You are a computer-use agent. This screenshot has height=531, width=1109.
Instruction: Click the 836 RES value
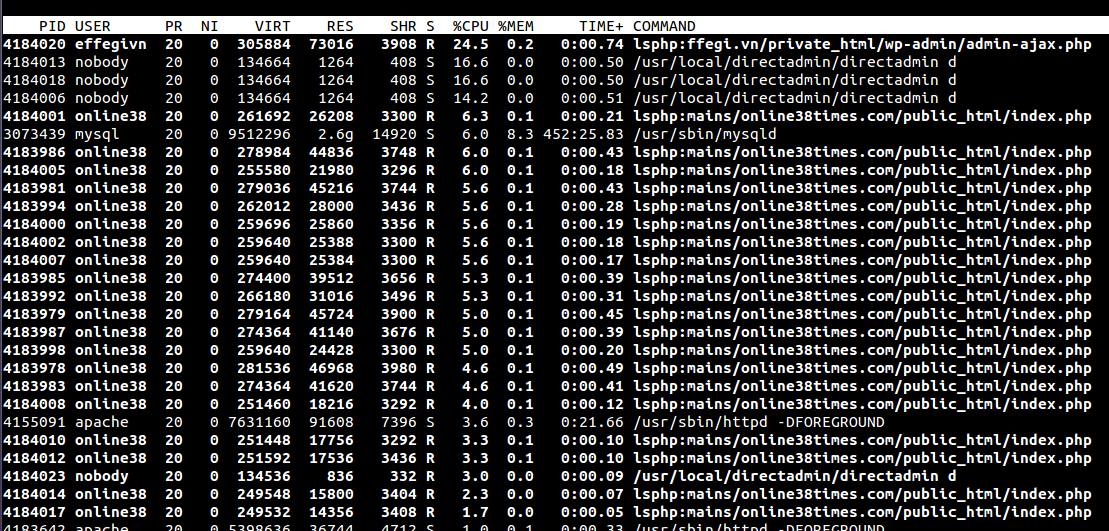pos(340,477)
